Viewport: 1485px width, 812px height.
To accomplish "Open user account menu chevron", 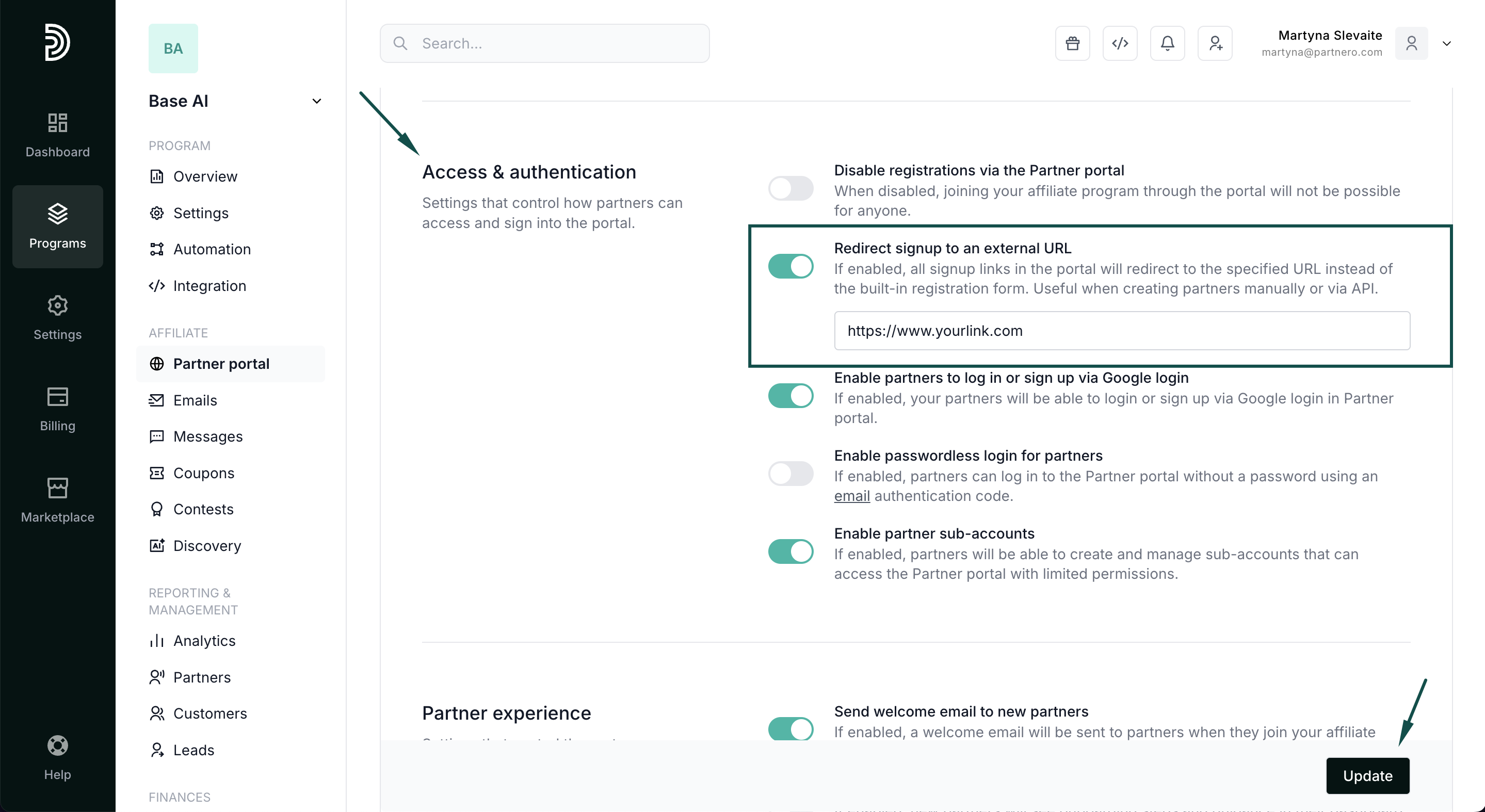I will 1446,43.
